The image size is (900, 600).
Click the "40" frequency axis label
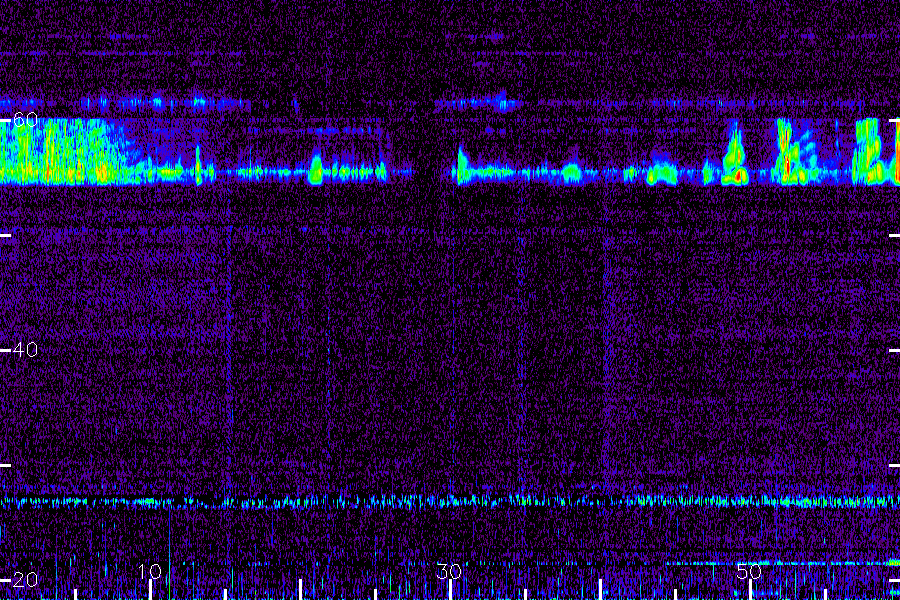tap(25, 349)
